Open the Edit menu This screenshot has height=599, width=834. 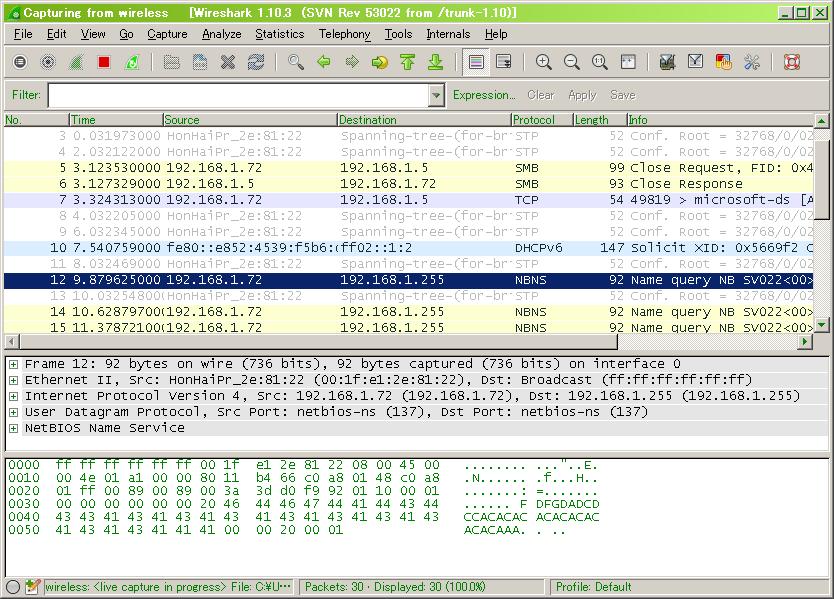pyautogui.click(x=56, y=34)
